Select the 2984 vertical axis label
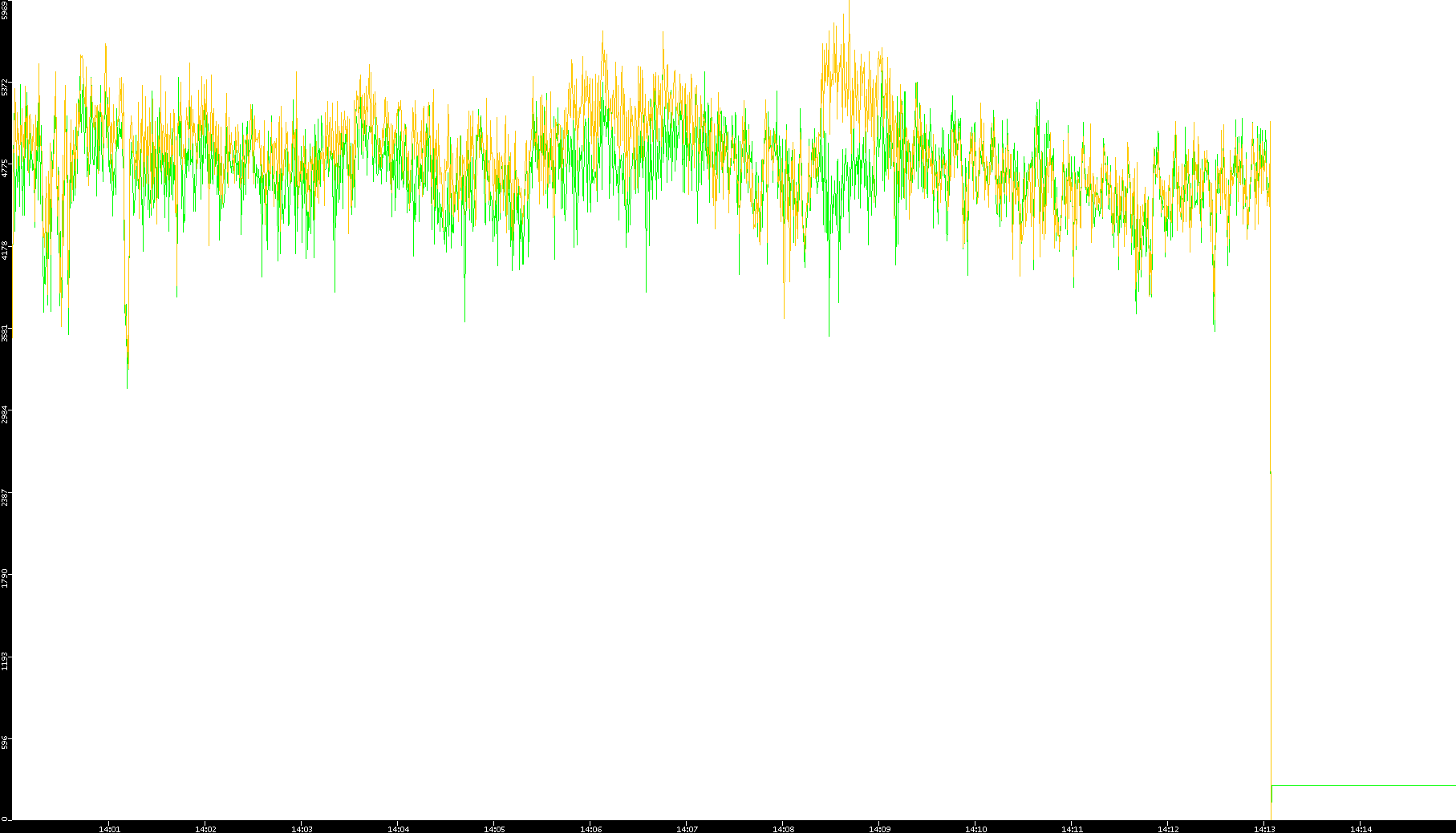Image resolution: width=1456 pixels, height=833 pixels. pyautogui.click(x=6, y=414)
